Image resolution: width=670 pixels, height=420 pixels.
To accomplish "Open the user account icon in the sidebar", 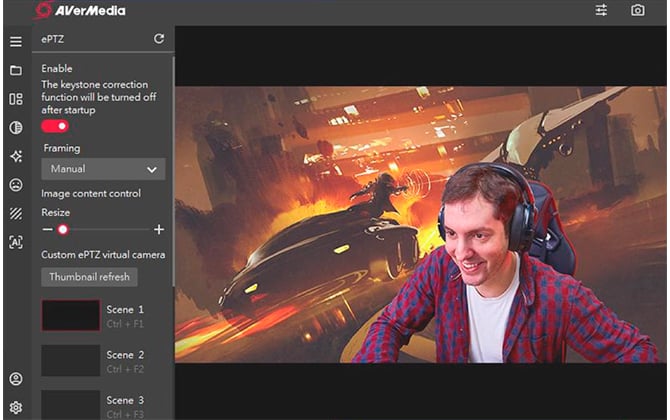I will click(16, 379).
